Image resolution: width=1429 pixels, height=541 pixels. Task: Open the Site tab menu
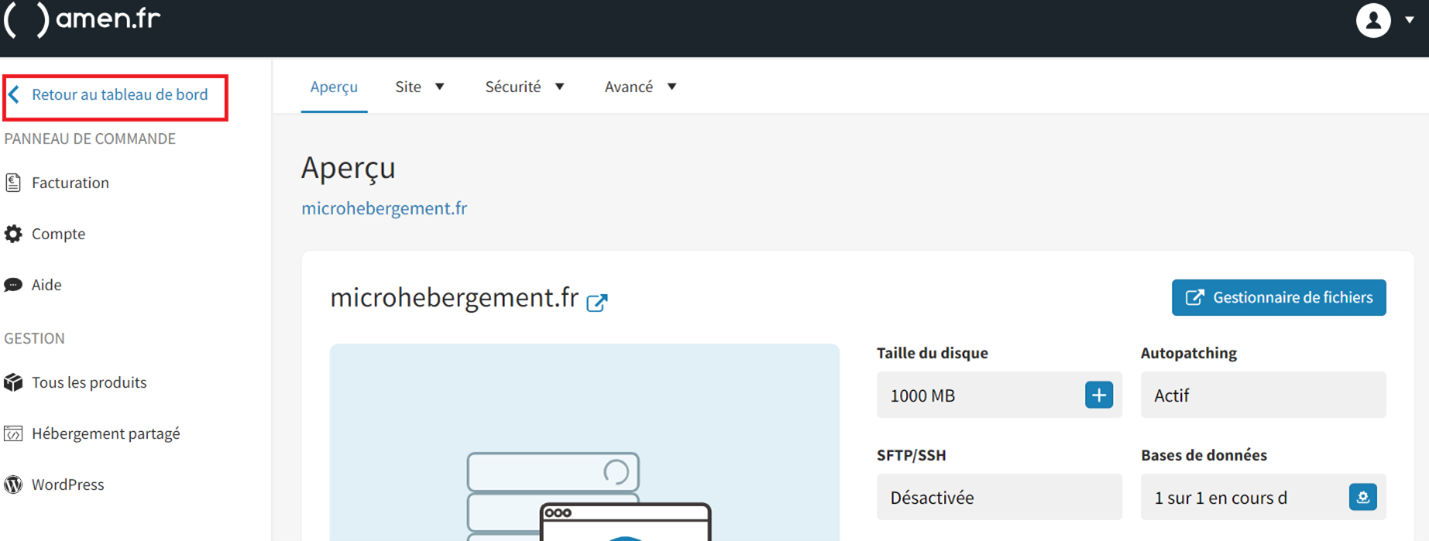408,87
